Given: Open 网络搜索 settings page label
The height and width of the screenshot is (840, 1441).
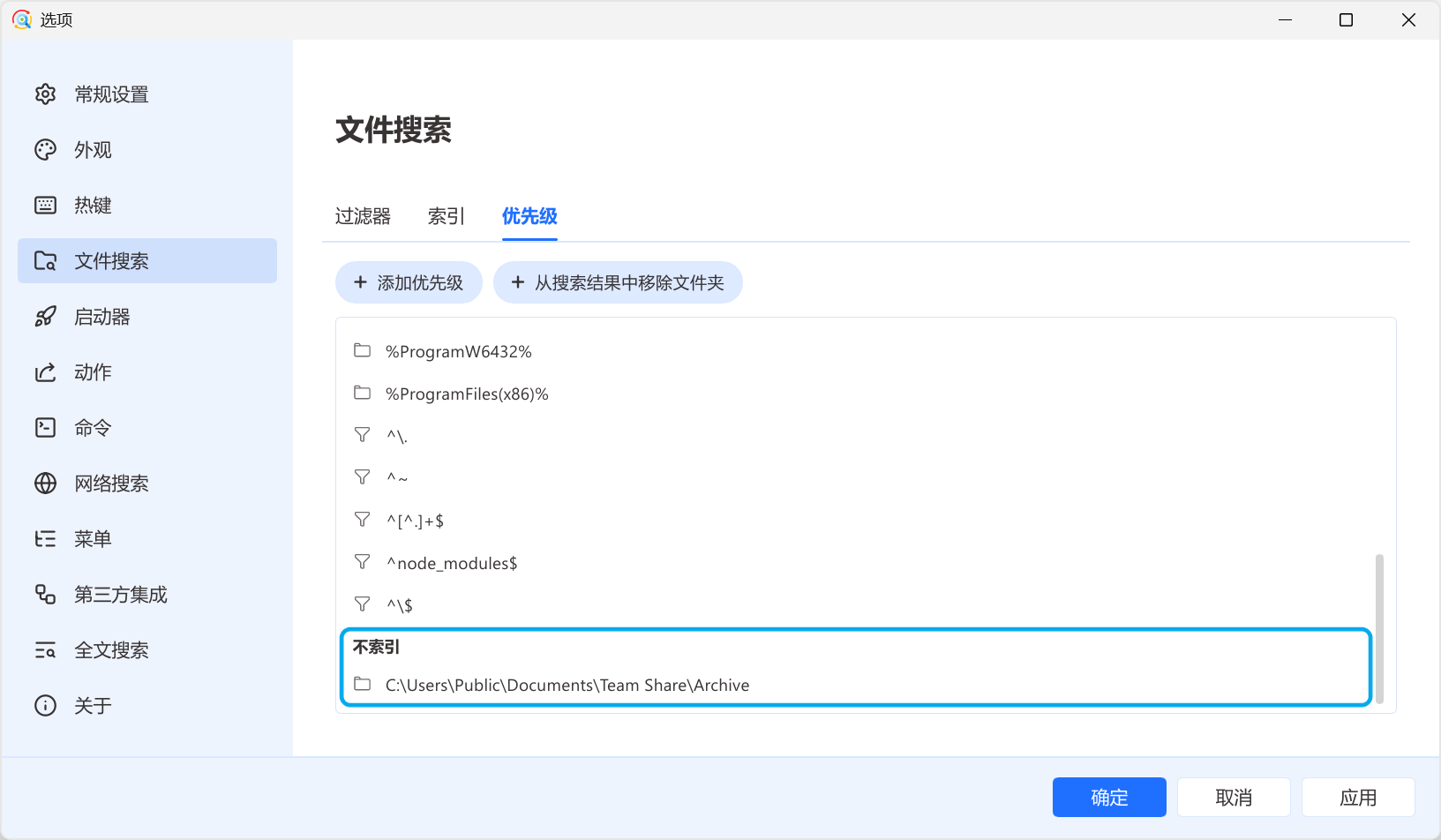Looking at the screenshot, I should click(x=111, y=484).
